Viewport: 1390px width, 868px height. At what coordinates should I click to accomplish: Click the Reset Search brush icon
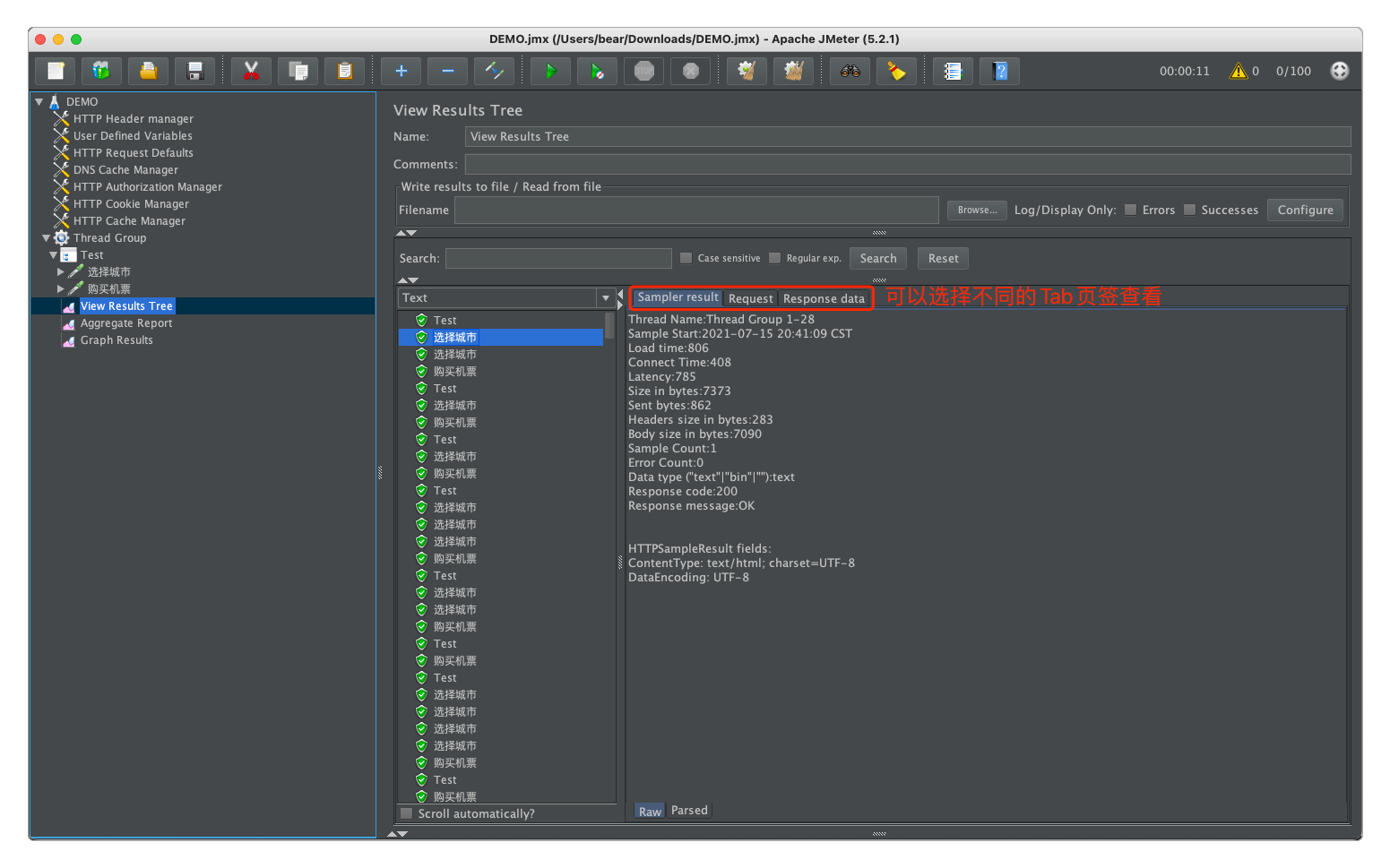click(896, 71)
